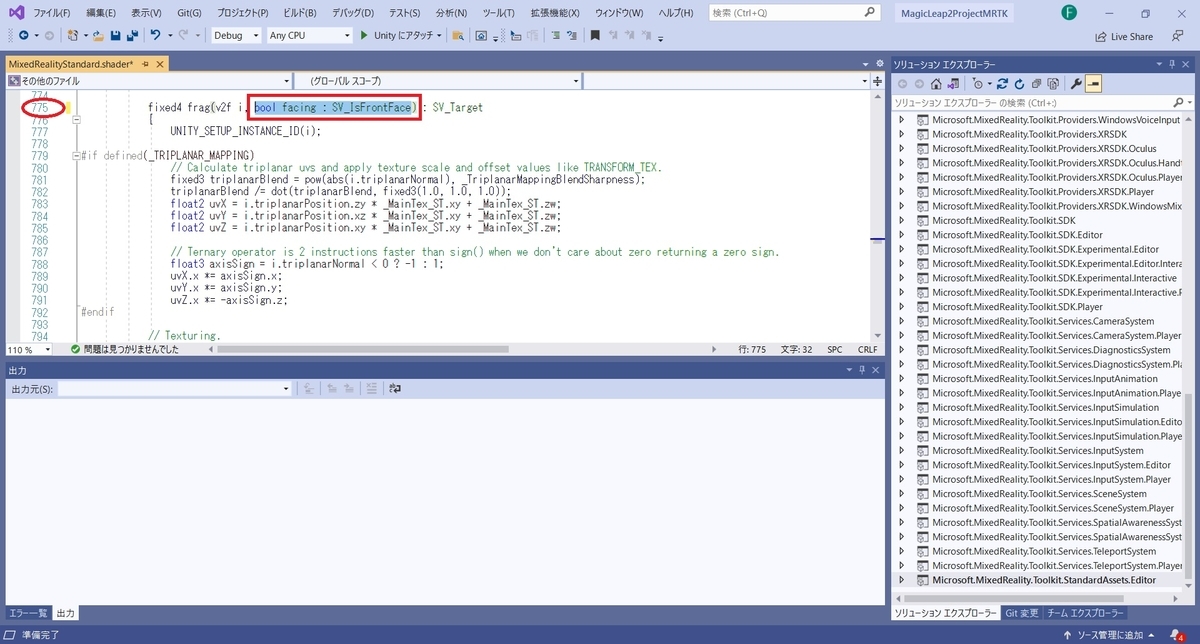
Task: Start debugging with Unity attach play button
Action: tap(363, 35)
